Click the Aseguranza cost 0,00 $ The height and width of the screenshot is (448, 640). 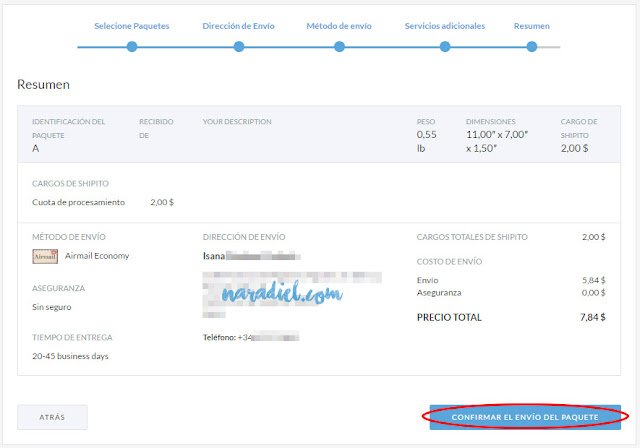click(593, 293)
